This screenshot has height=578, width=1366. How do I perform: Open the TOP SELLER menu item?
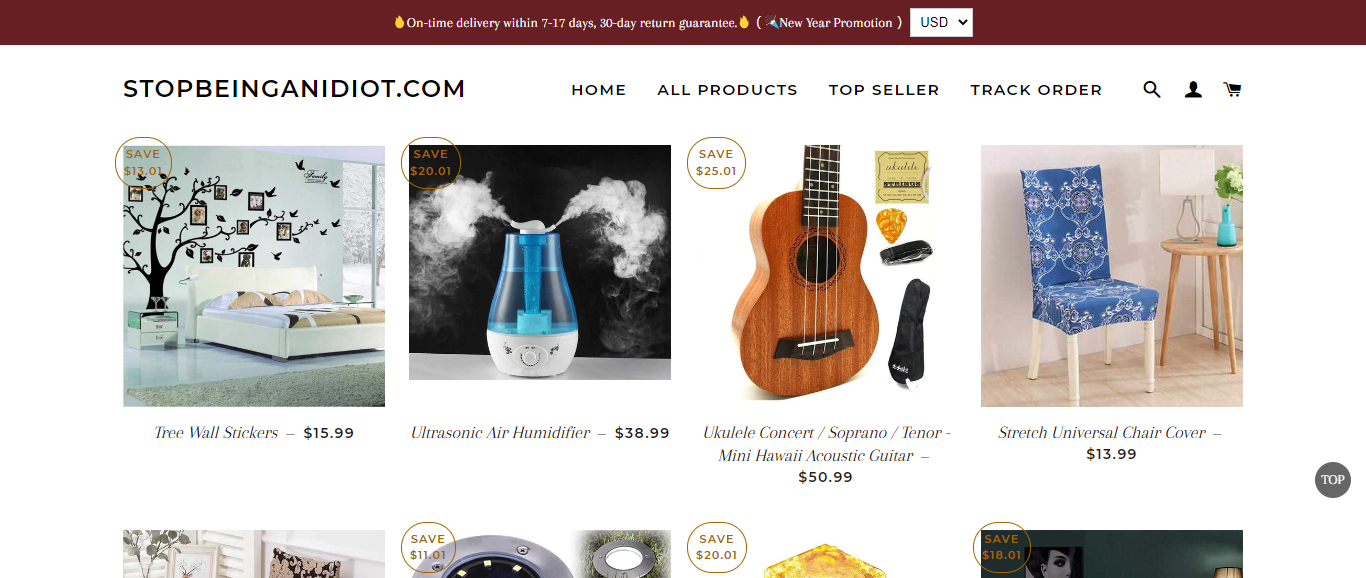[x=884, y=90]
